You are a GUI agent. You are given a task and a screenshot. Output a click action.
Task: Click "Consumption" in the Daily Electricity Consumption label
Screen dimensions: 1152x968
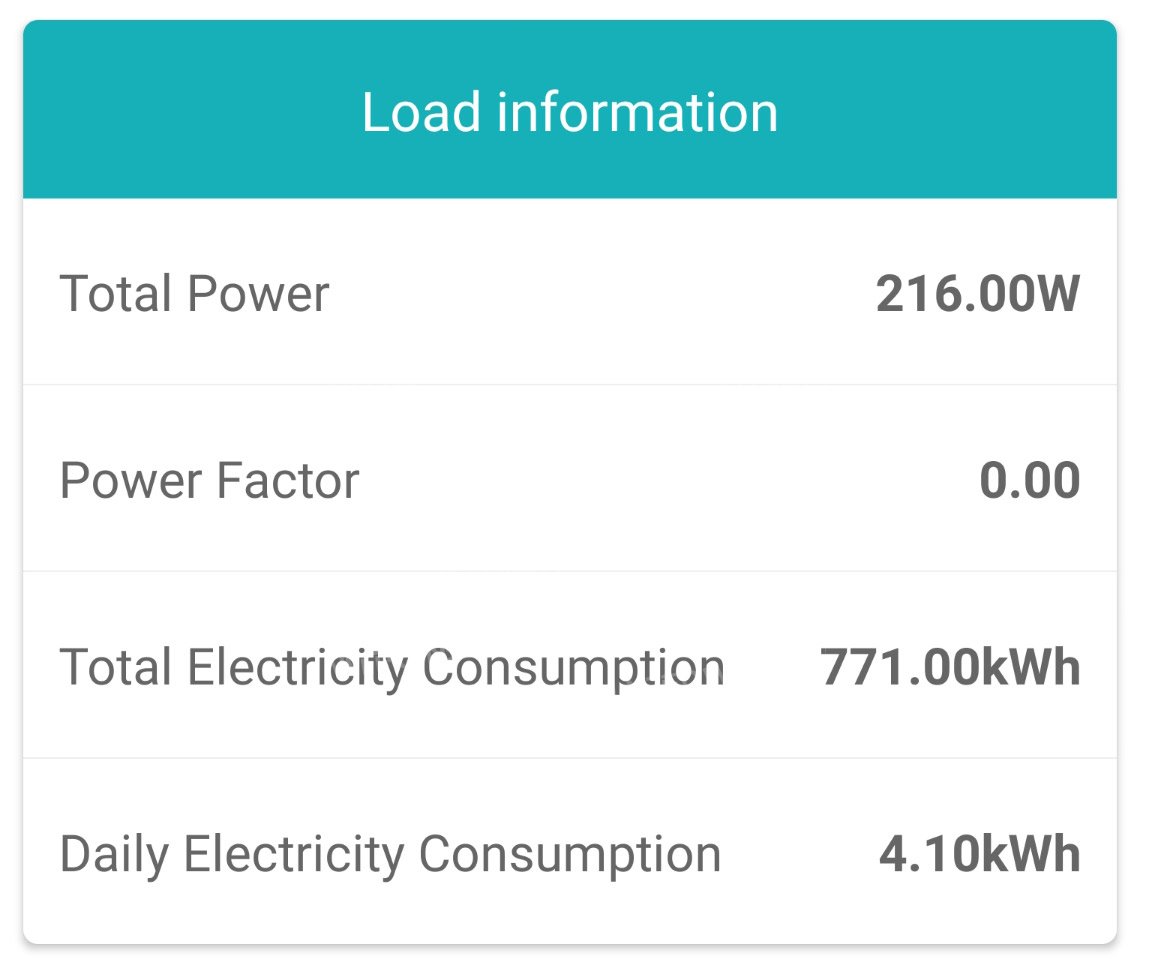coord(570,855)
